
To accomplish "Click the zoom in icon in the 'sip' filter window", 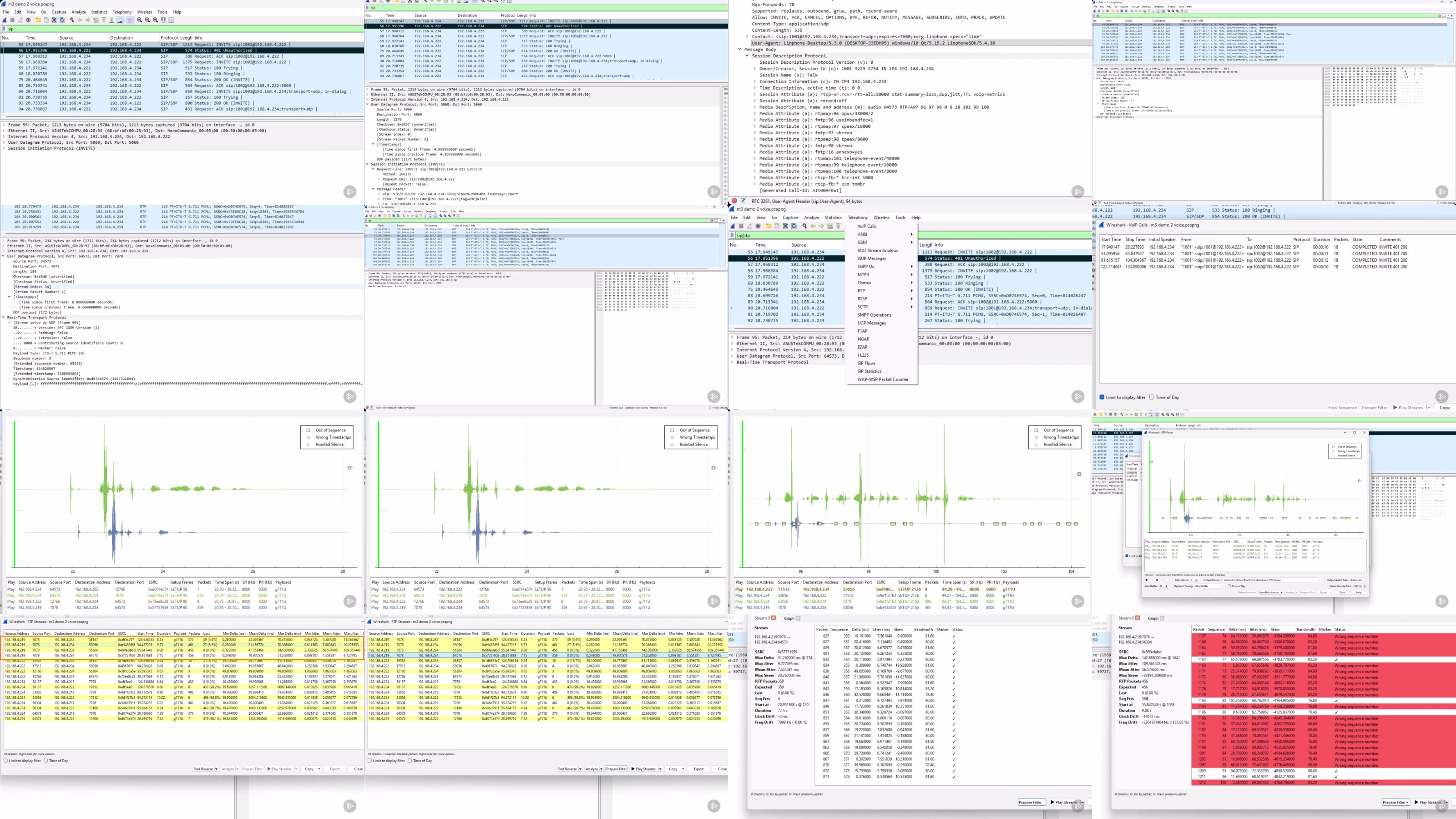I will click(140, 20).
